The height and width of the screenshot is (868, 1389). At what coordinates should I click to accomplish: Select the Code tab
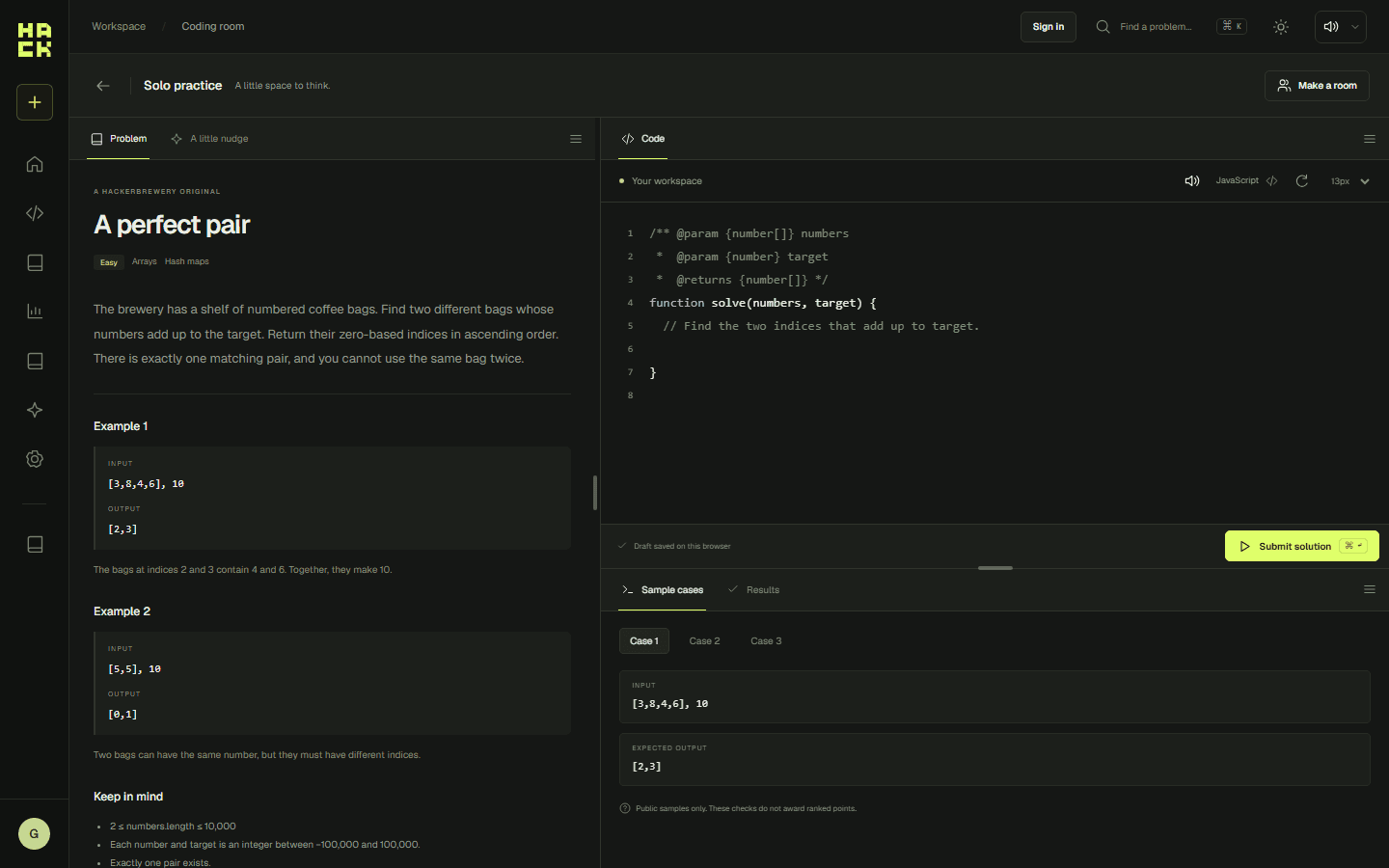tap(643, 139)
